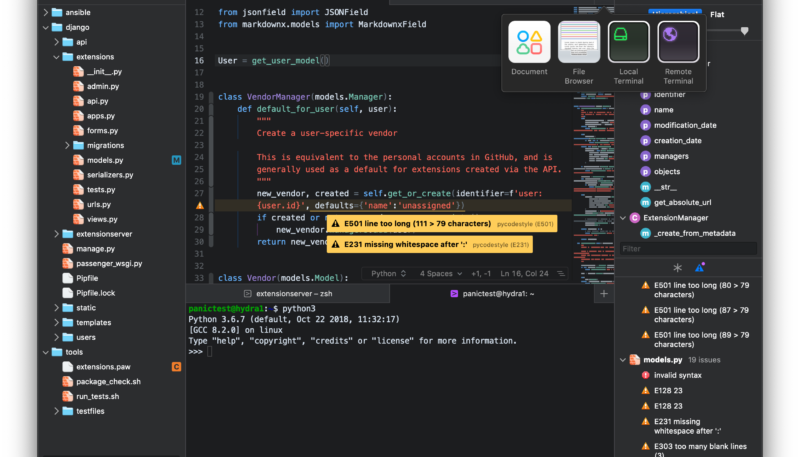Switch symbol list to Flat view
This screenshot has width=800, height=457.
tap(718, 14)
